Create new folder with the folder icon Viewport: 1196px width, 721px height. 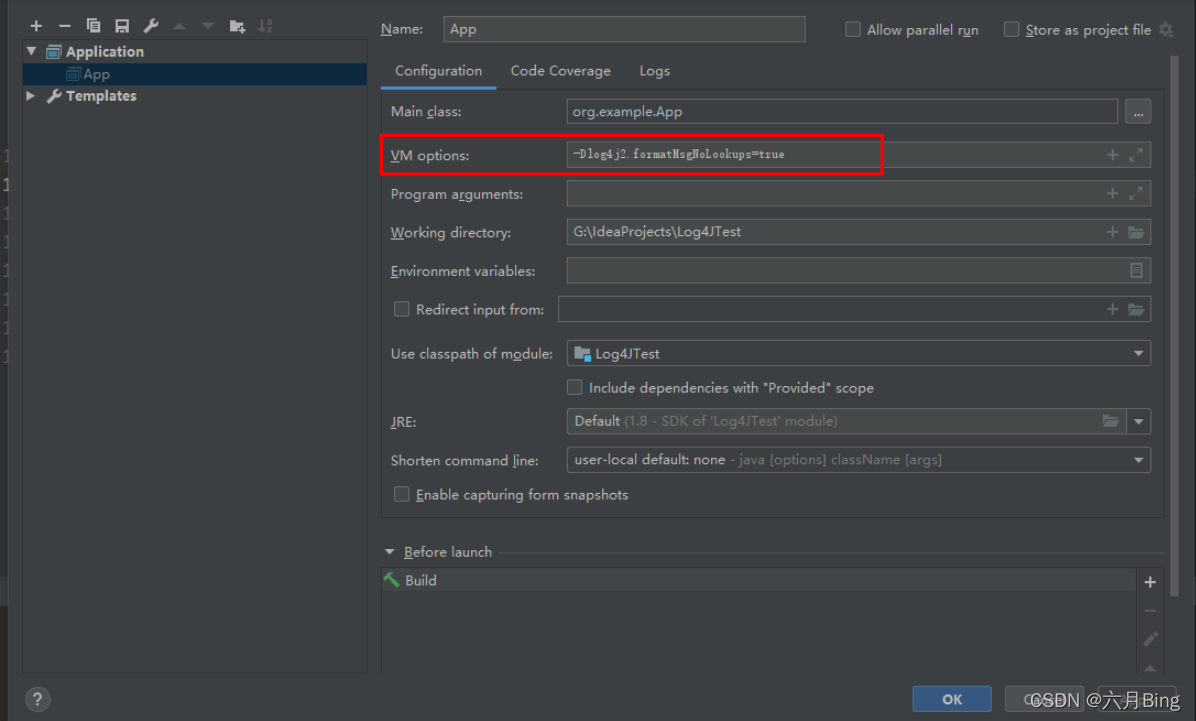pos(237,26)
